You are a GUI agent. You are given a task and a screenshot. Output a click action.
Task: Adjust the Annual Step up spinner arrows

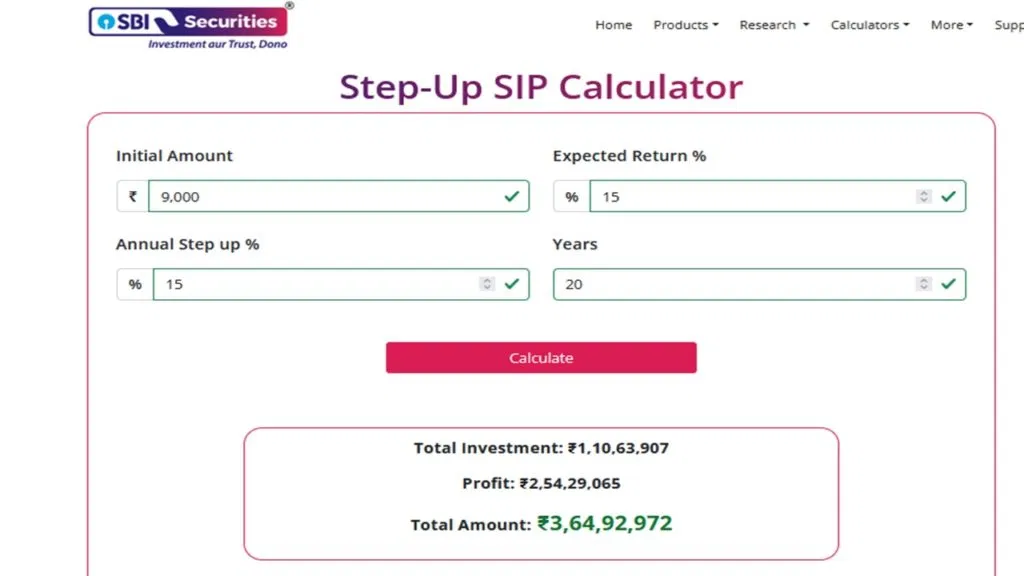tap(487, 284)
